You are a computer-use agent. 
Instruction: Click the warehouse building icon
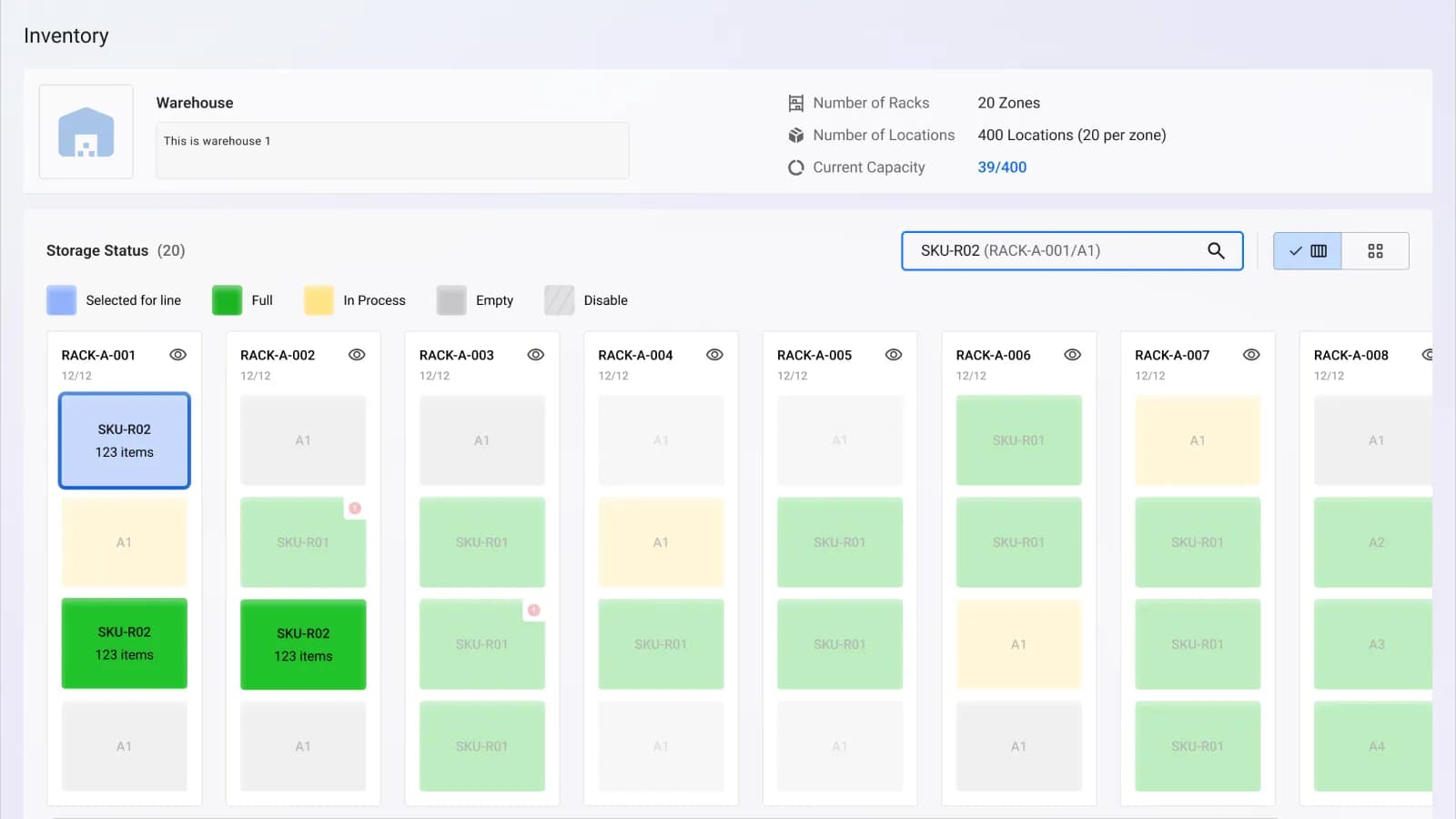pyautogui.click(x=86, y=132)
